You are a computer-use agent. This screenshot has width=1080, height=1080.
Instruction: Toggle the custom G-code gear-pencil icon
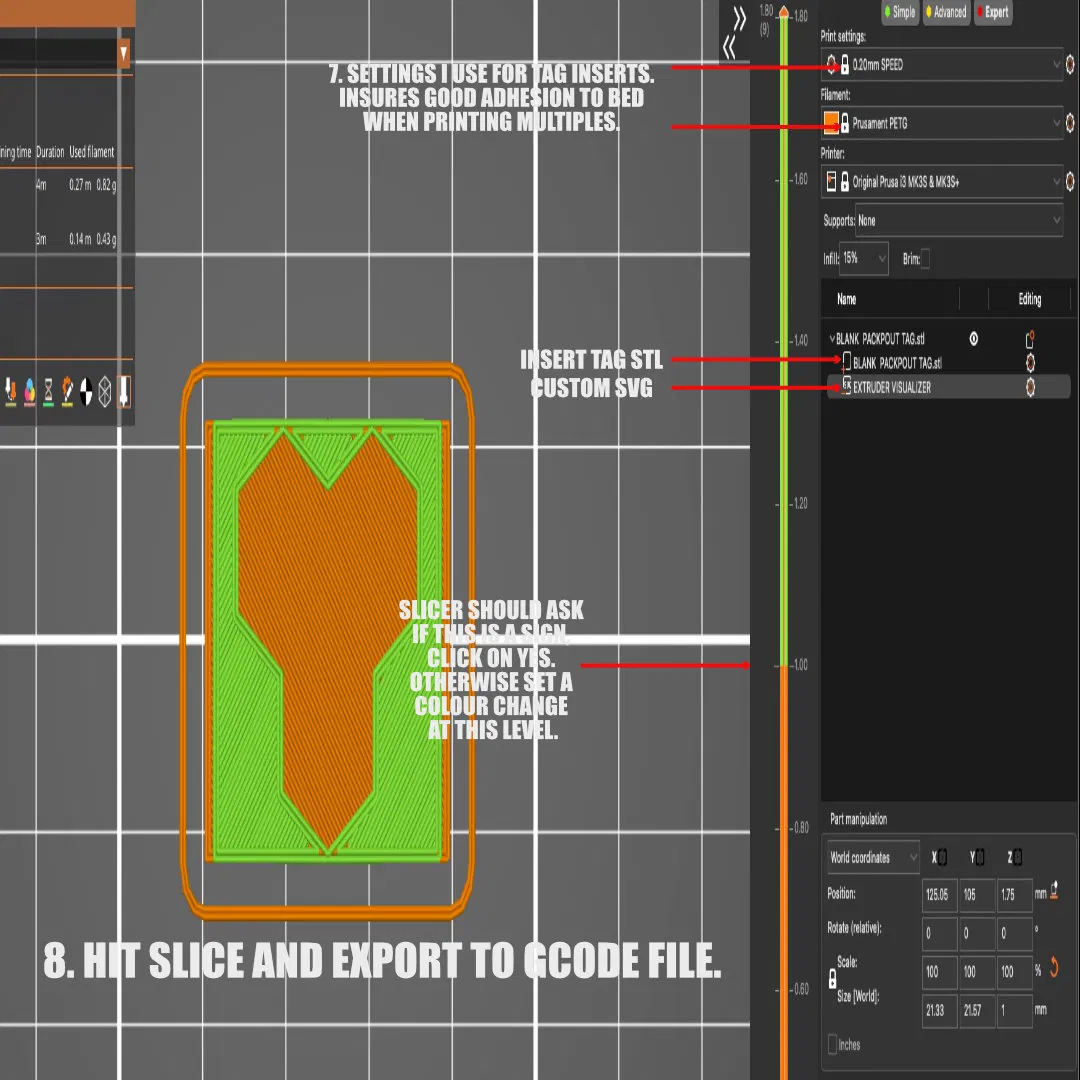coord(67,391)
